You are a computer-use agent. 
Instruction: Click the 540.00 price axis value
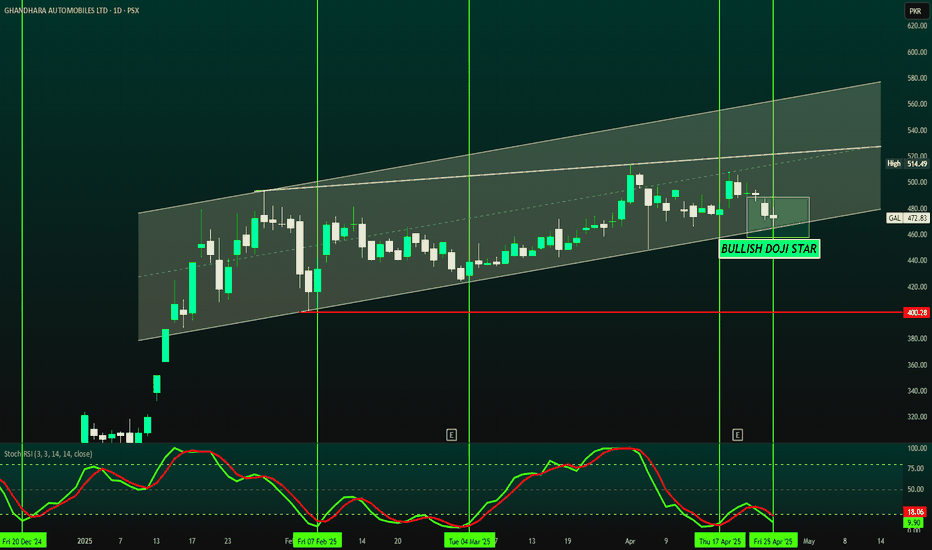(x=917, y=130)
